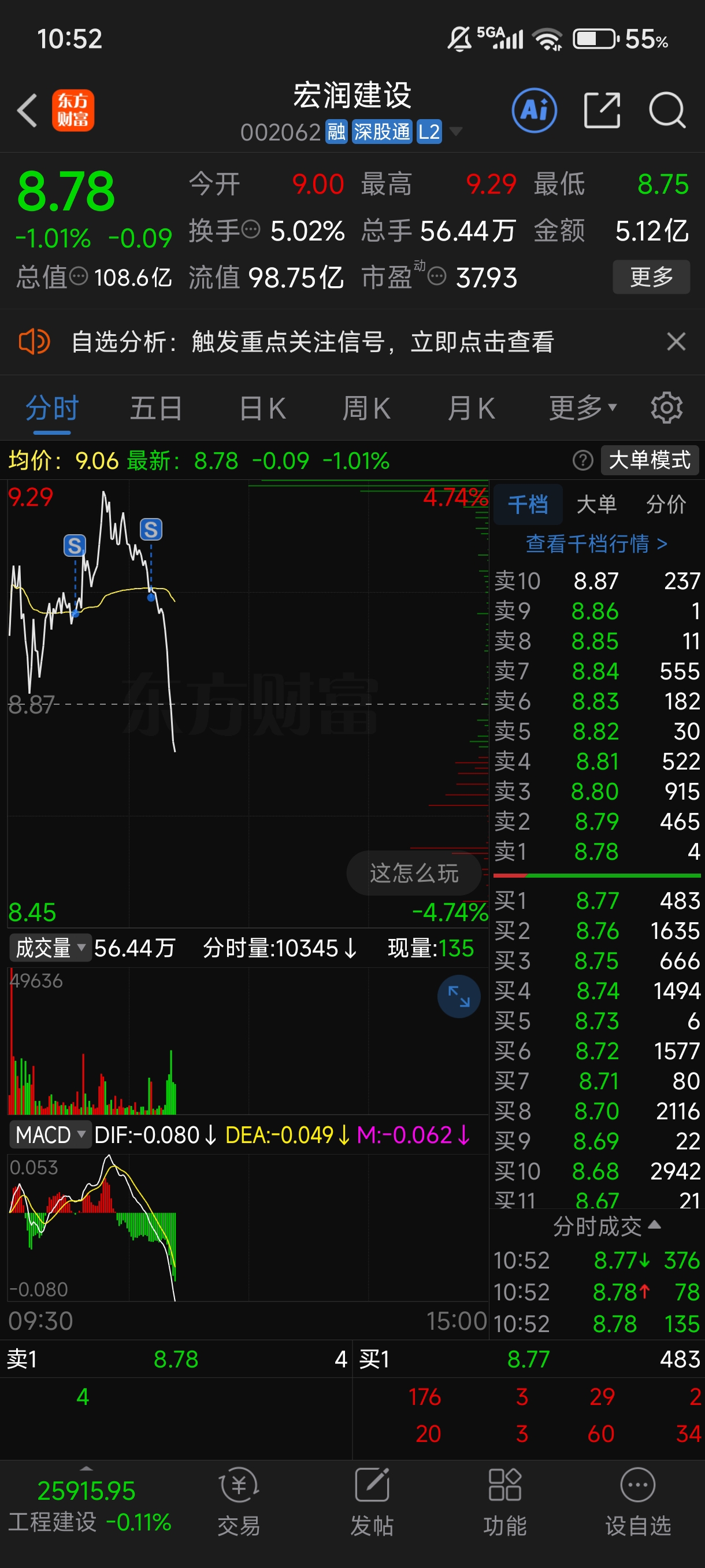Tap the 融 margin badge
Viewport: 705px width, 1568px height.
pyautogui.click(x=336, y=131)
